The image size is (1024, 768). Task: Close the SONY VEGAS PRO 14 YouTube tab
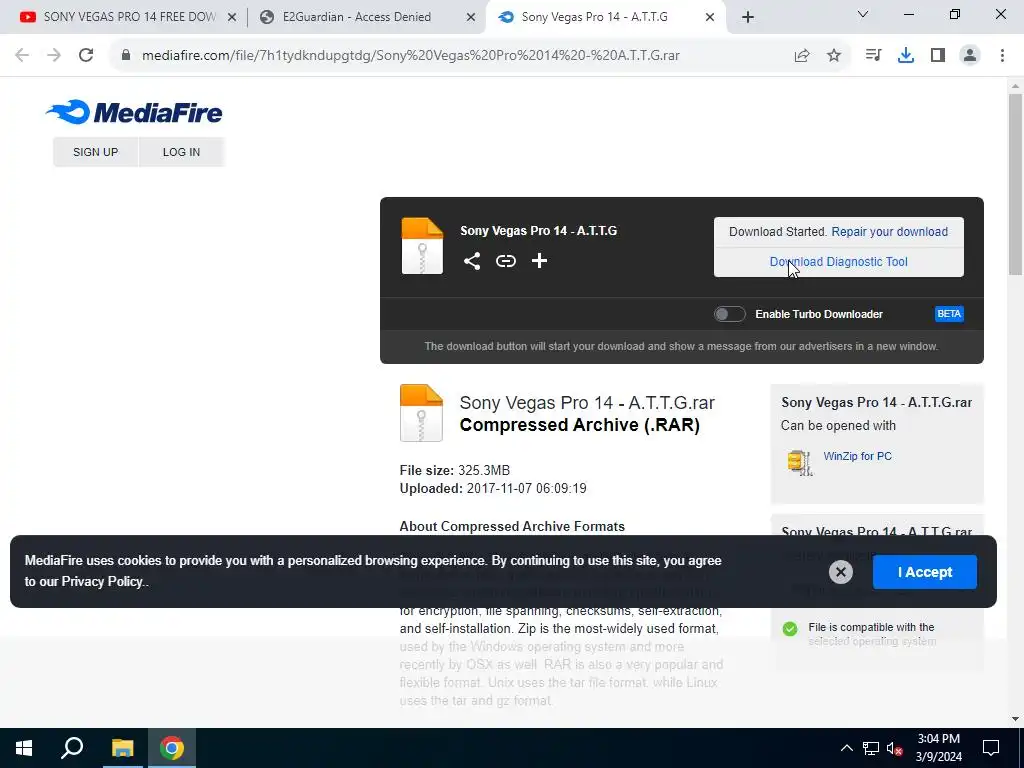click(x=232, y=17)
